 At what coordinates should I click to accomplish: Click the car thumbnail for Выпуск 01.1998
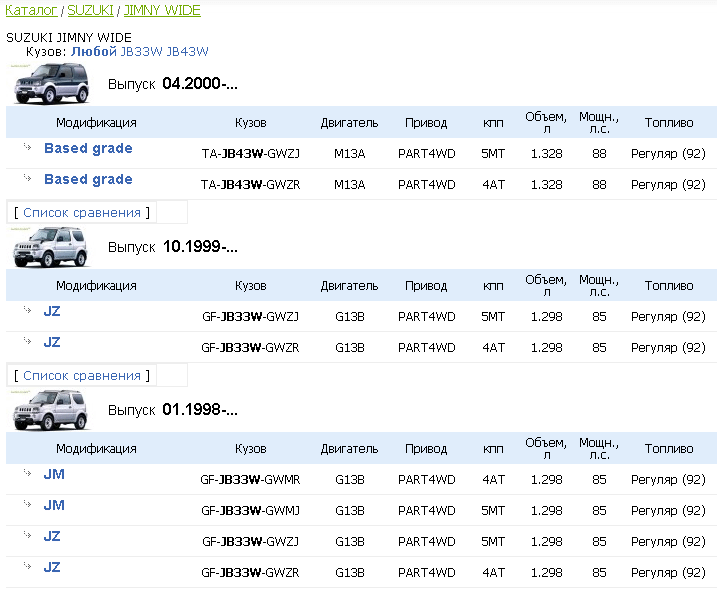tap(50, 409)
